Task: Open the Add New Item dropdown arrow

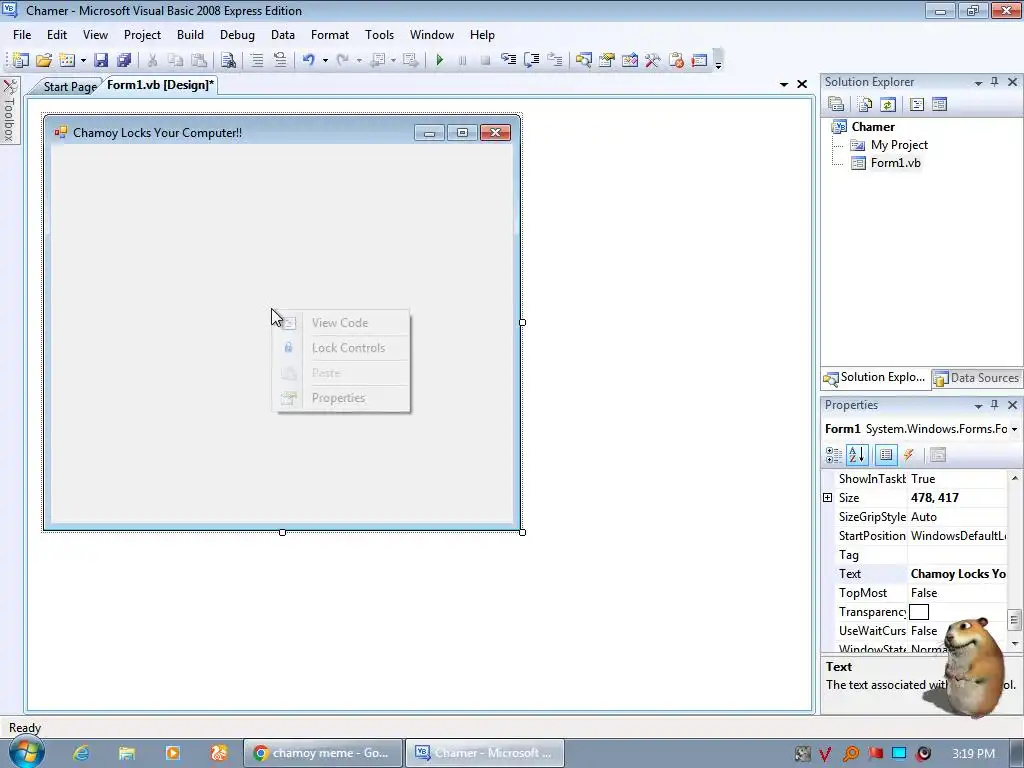Action: click(x=83, y=61)
